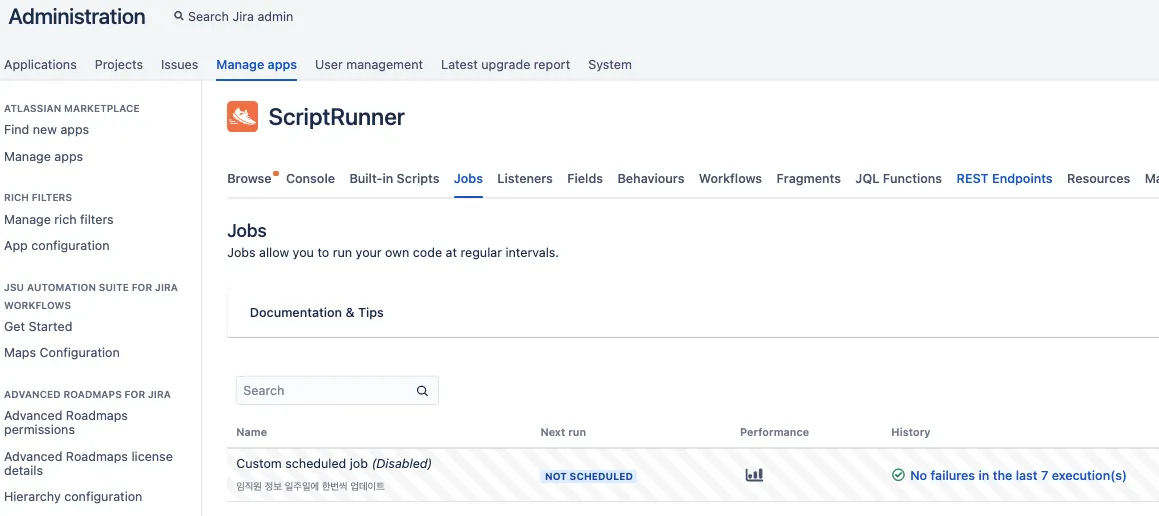Open the performance chart icon for Custom scheduled job
The image size is (1159, 516).
[x=754, y=475]
